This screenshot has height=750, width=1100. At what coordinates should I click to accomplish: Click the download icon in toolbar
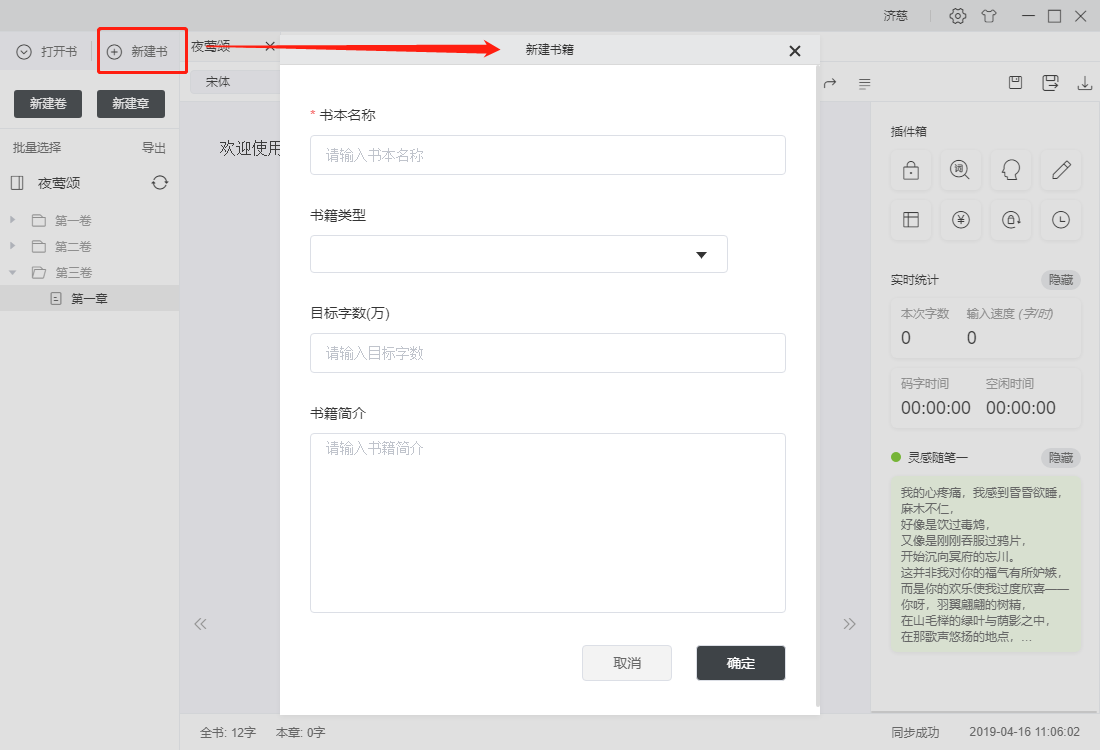click(1085, 83)
